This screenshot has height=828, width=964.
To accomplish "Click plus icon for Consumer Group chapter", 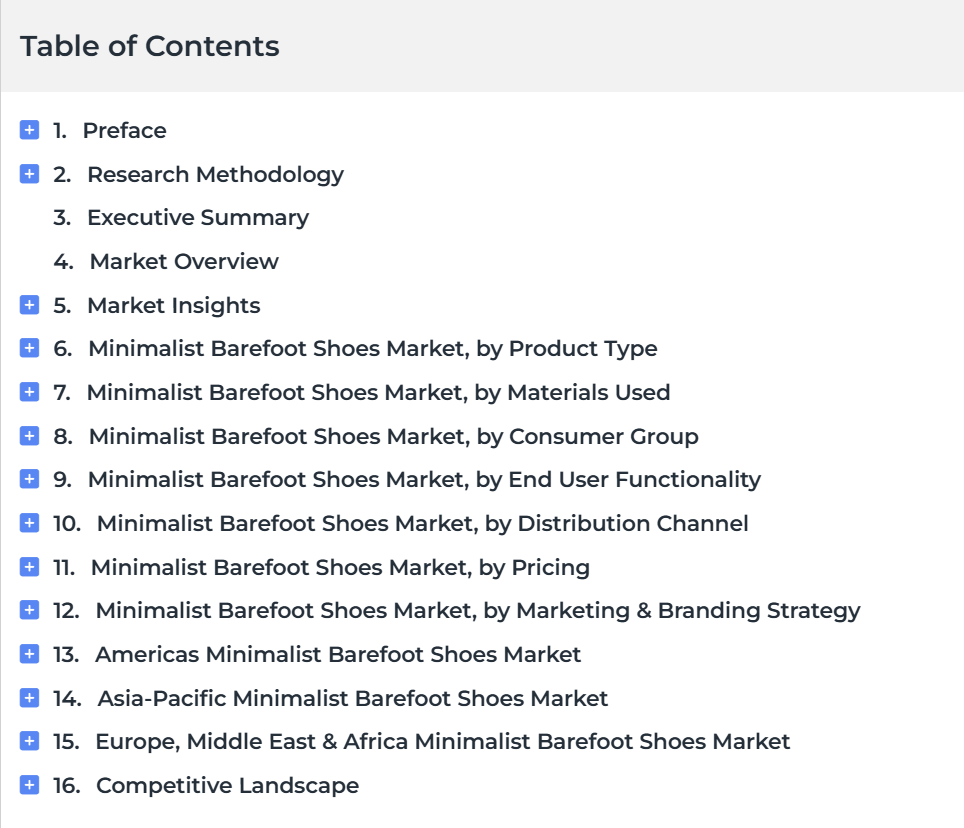I will coord(29,436).
